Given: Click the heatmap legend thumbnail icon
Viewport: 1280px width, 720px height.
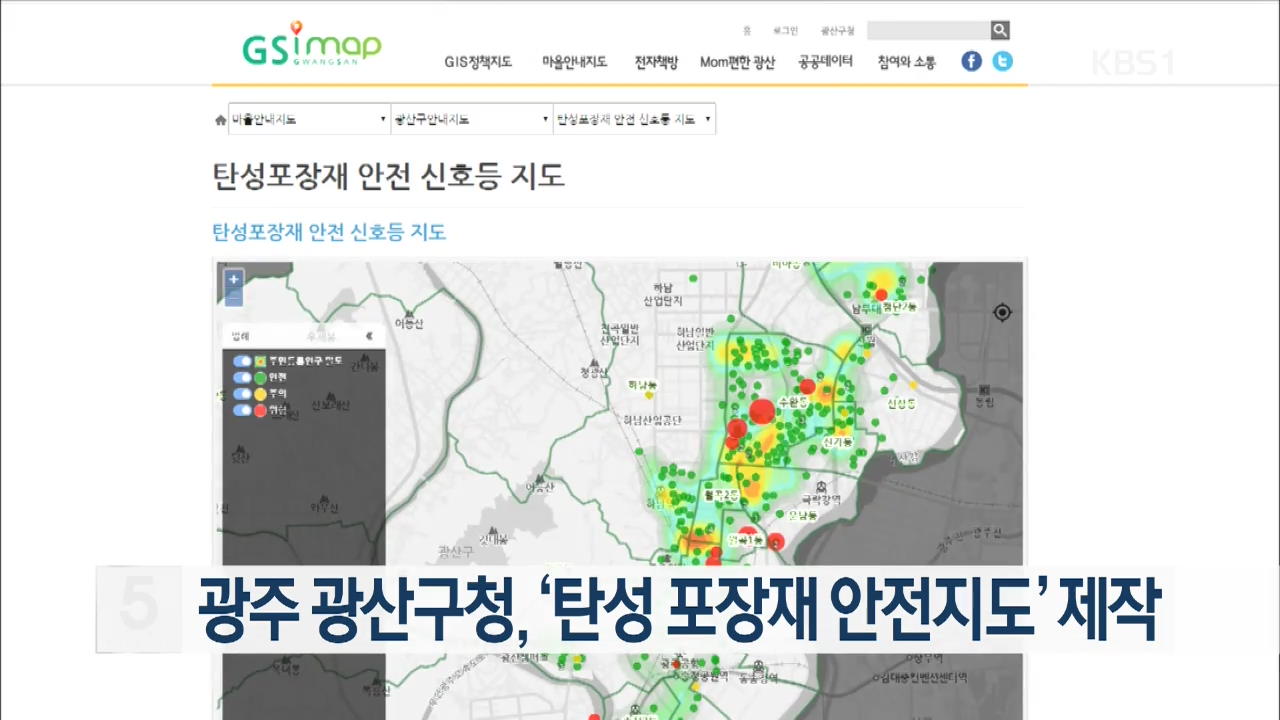Looking at the screenshot, I should tap(260, 361).
